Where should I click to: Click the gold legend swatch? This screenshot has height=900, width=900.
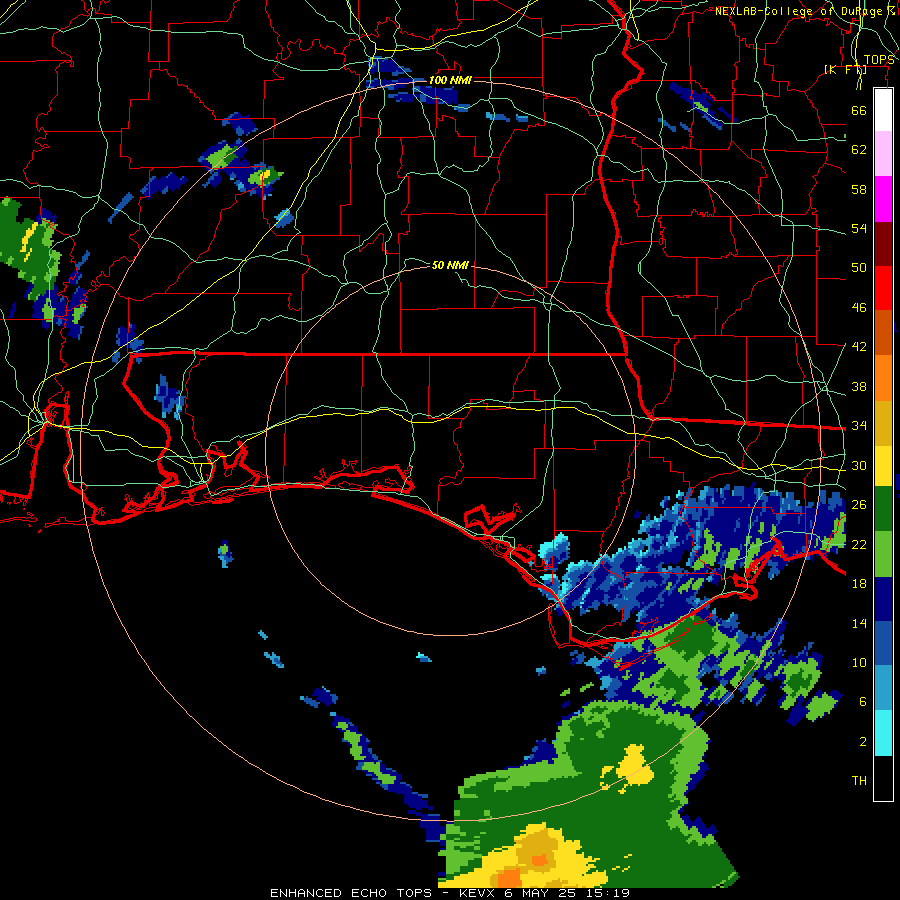click(x=883, y=423)
